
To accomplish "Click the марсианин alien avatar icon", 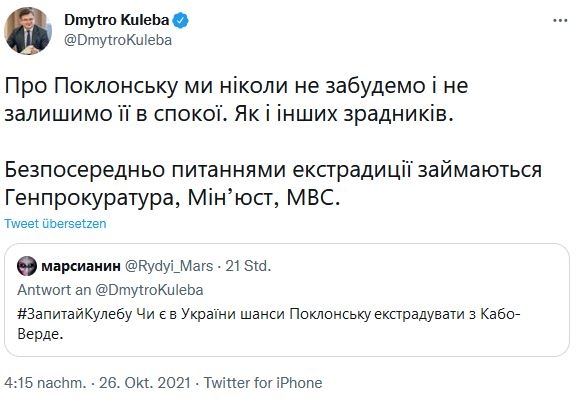I will click(27, 266).
